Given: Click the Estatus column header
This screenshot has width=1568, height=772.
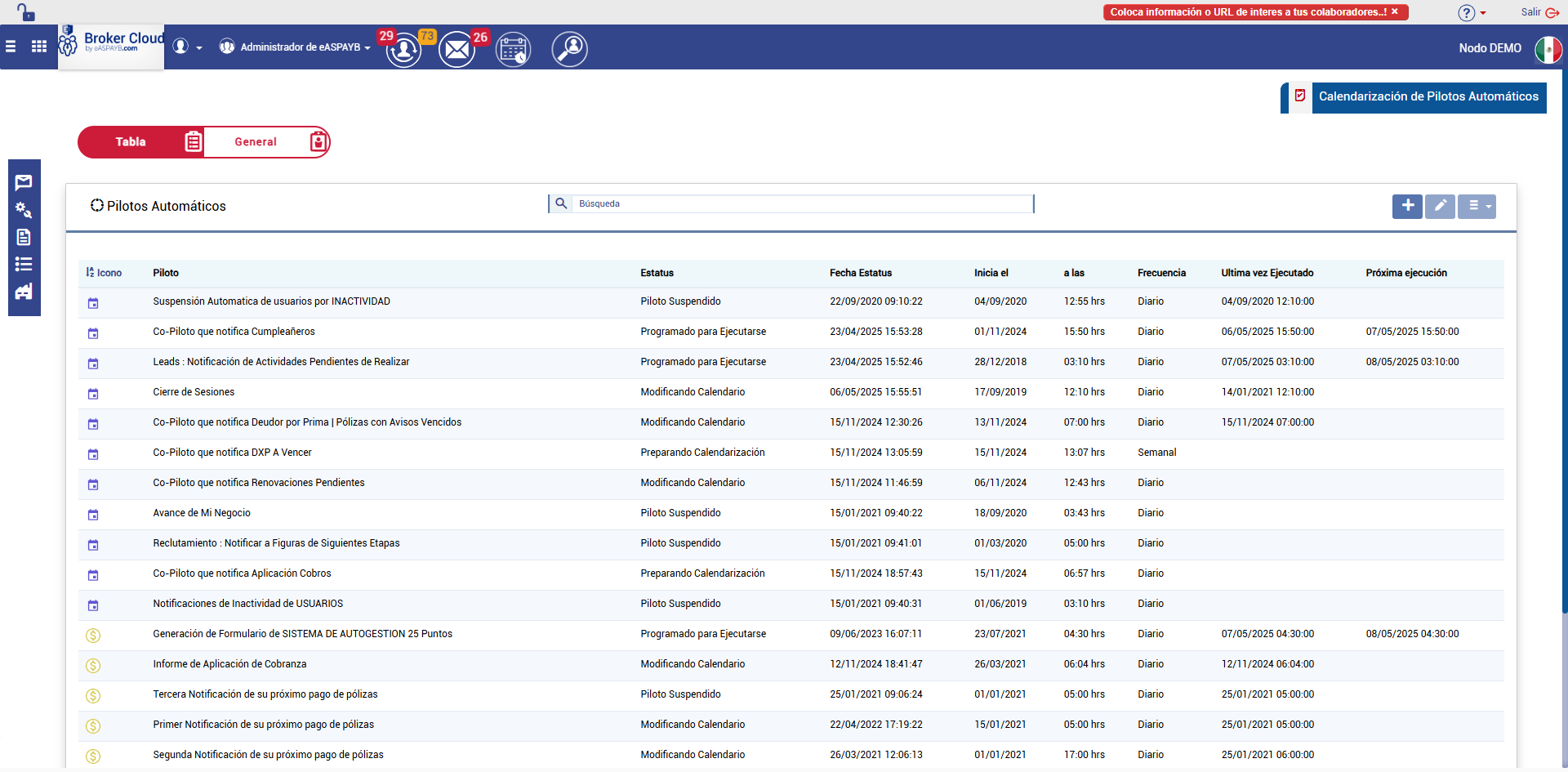Looking at the screenshot, I should [x=657, y=273].
